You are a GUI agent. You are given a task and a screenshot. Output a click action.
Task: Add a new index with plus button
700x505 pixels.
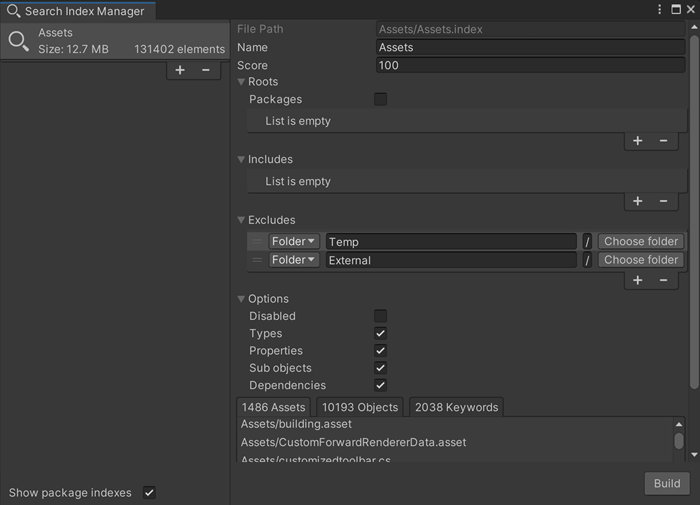[x=180, y=70]
